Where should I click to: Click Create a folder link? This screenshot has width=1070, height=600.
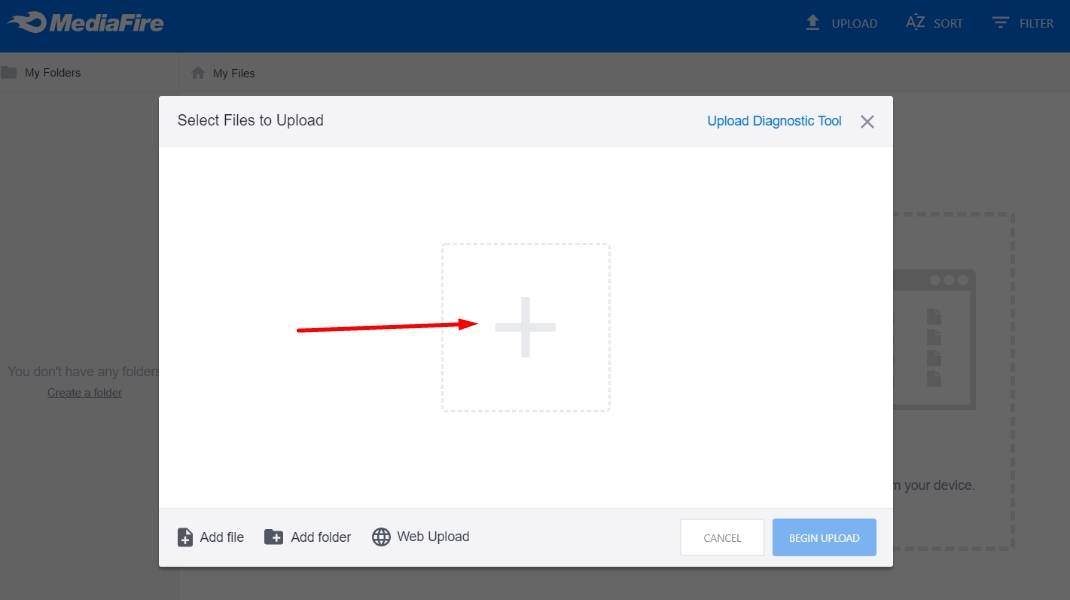[85, 392]
